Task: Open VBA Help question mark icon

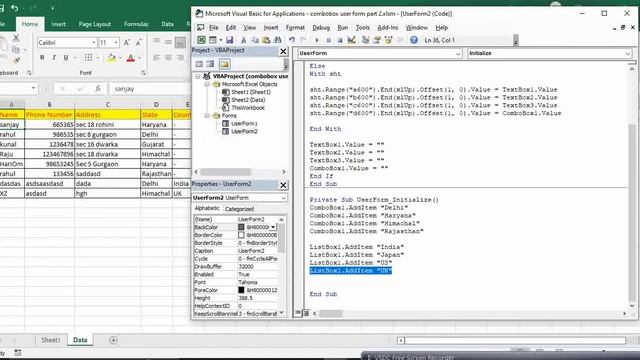Action: coord(413,40)
